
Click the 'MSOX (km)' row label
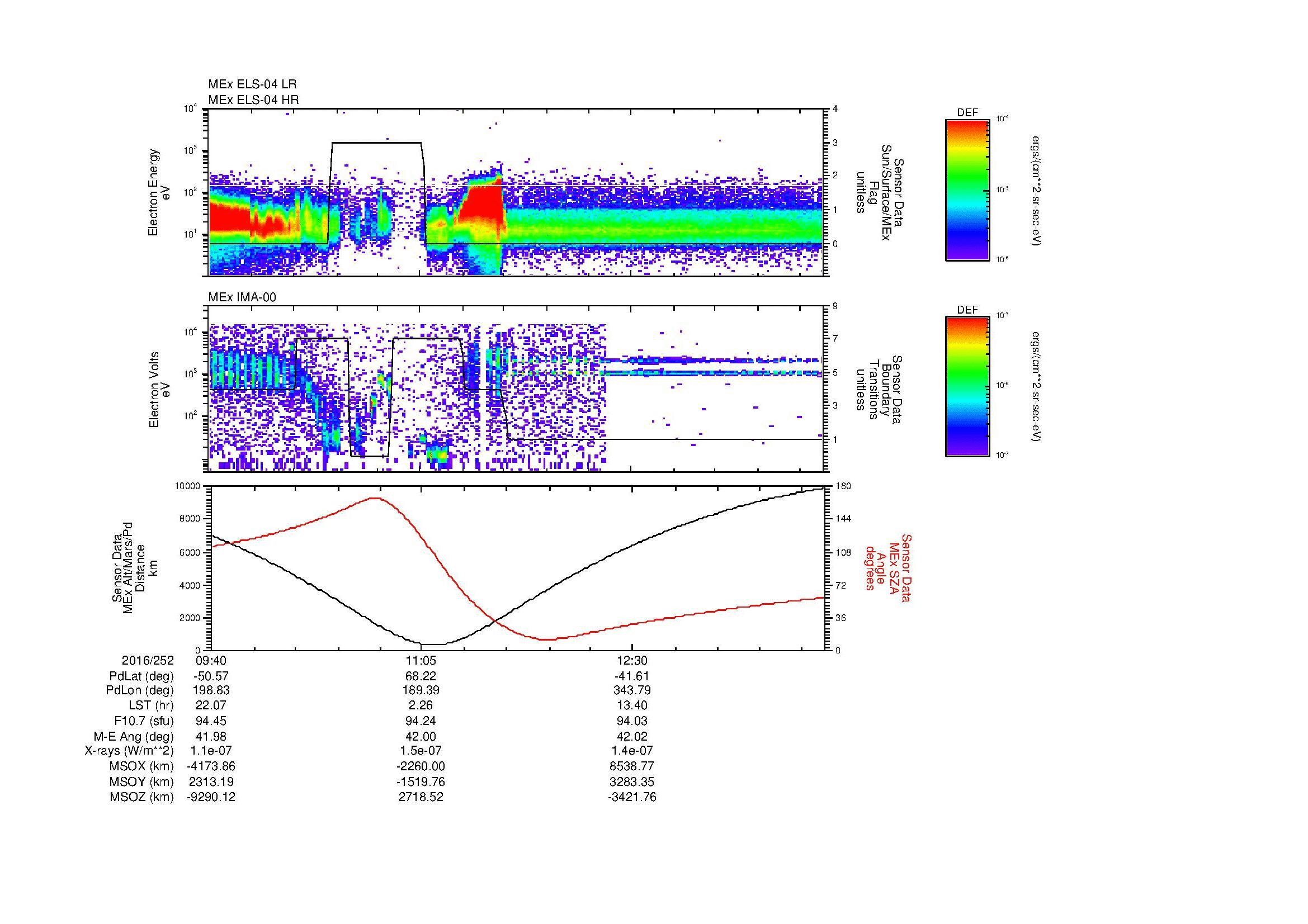(141, 766)
